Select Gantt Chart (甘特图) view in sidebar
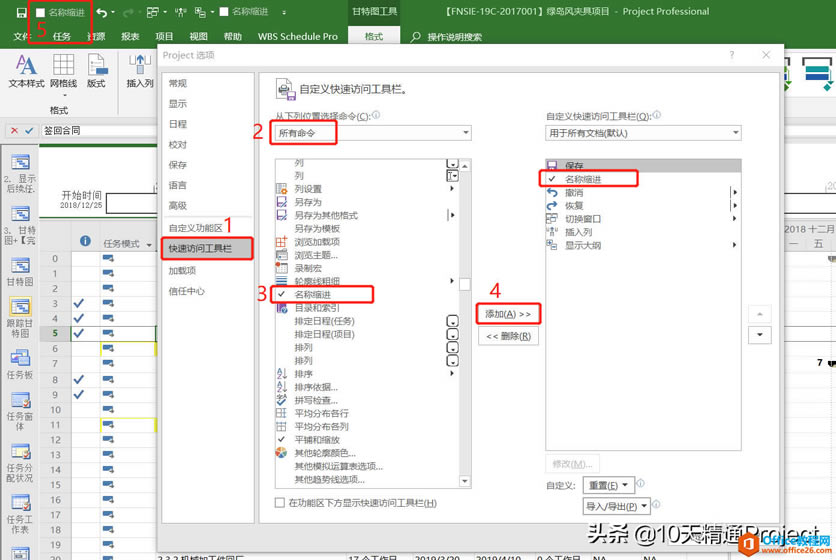 [20, 272]
